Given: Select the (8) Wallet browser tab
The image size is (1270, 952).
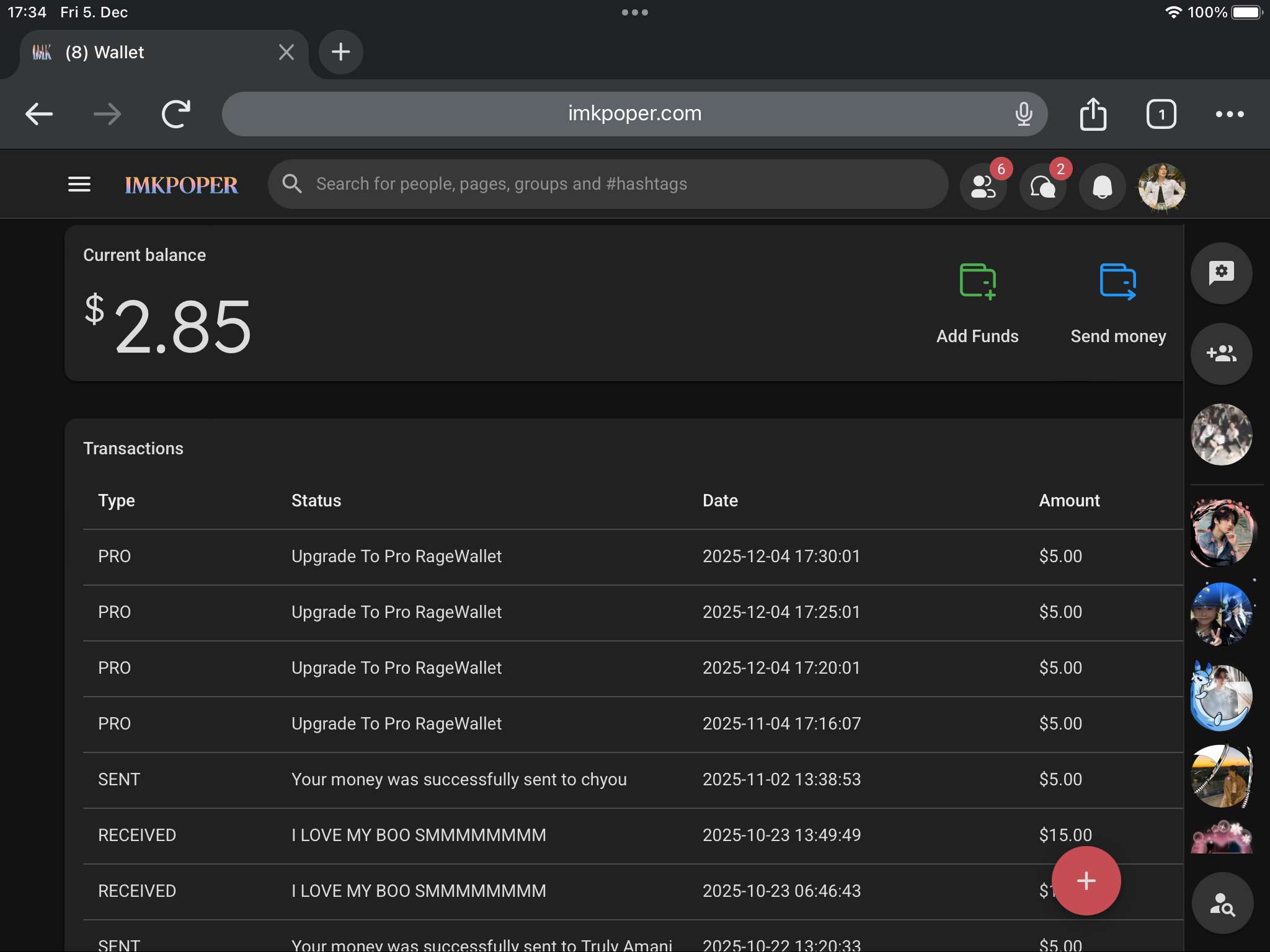Looking at the screenshot, I should point(155,53).
